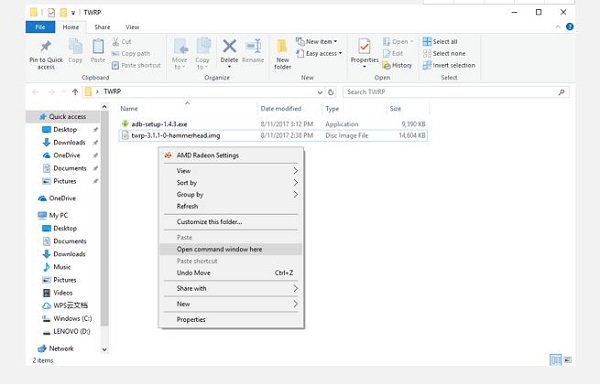Click the Properties ribbon icon

364,47
